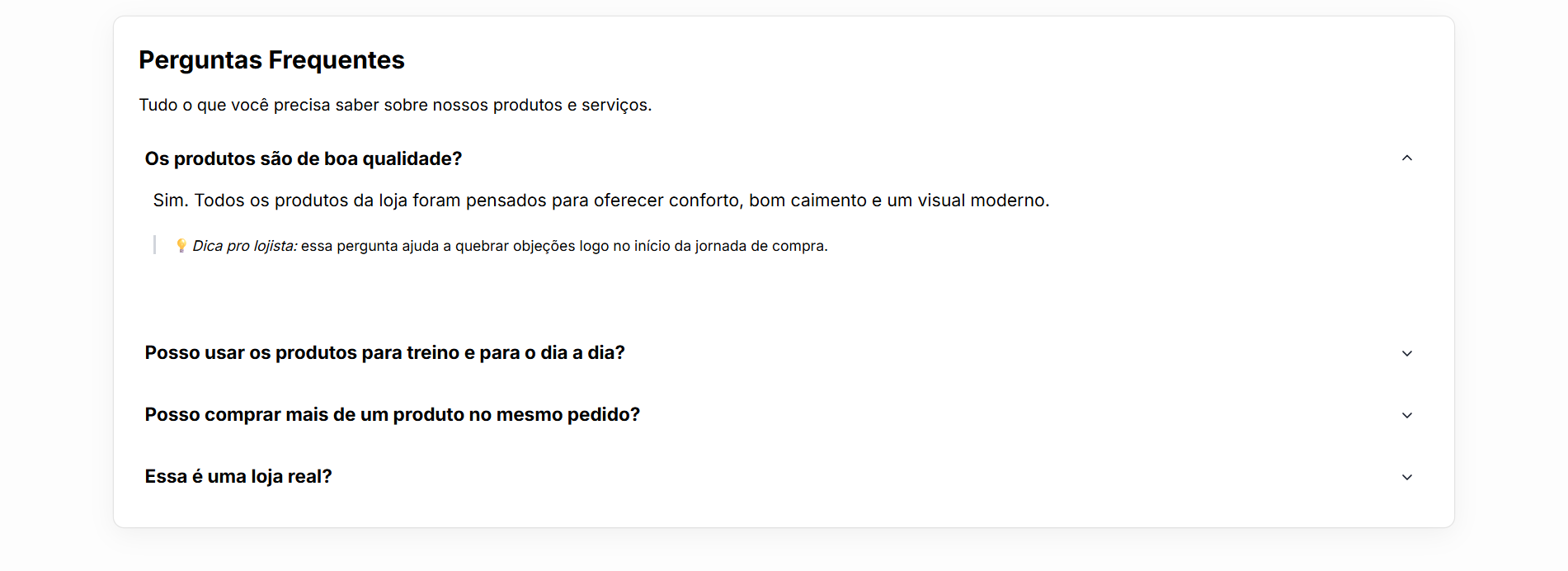Click the word 'Perguntas' in the heading

(x=200, y=60)
